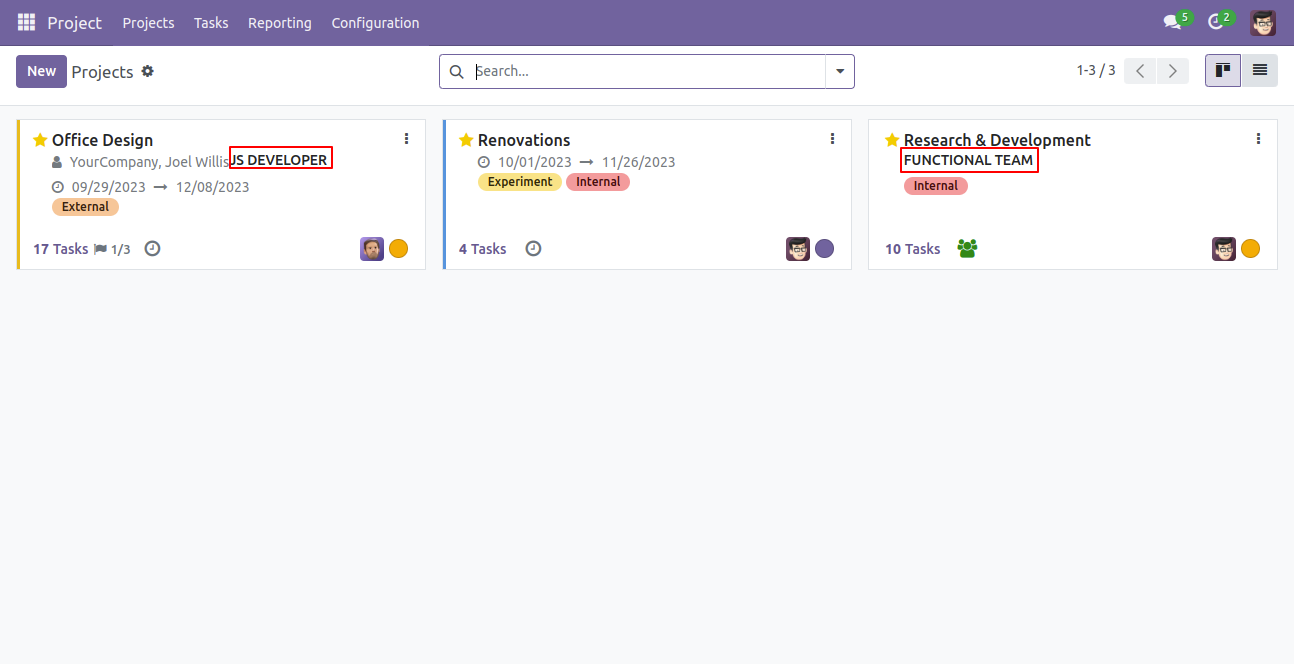Image resolution: width=1294 pixels, height=664 pixels.
Task: Click the user avatar on Office Design card
Action: [372, 249]
